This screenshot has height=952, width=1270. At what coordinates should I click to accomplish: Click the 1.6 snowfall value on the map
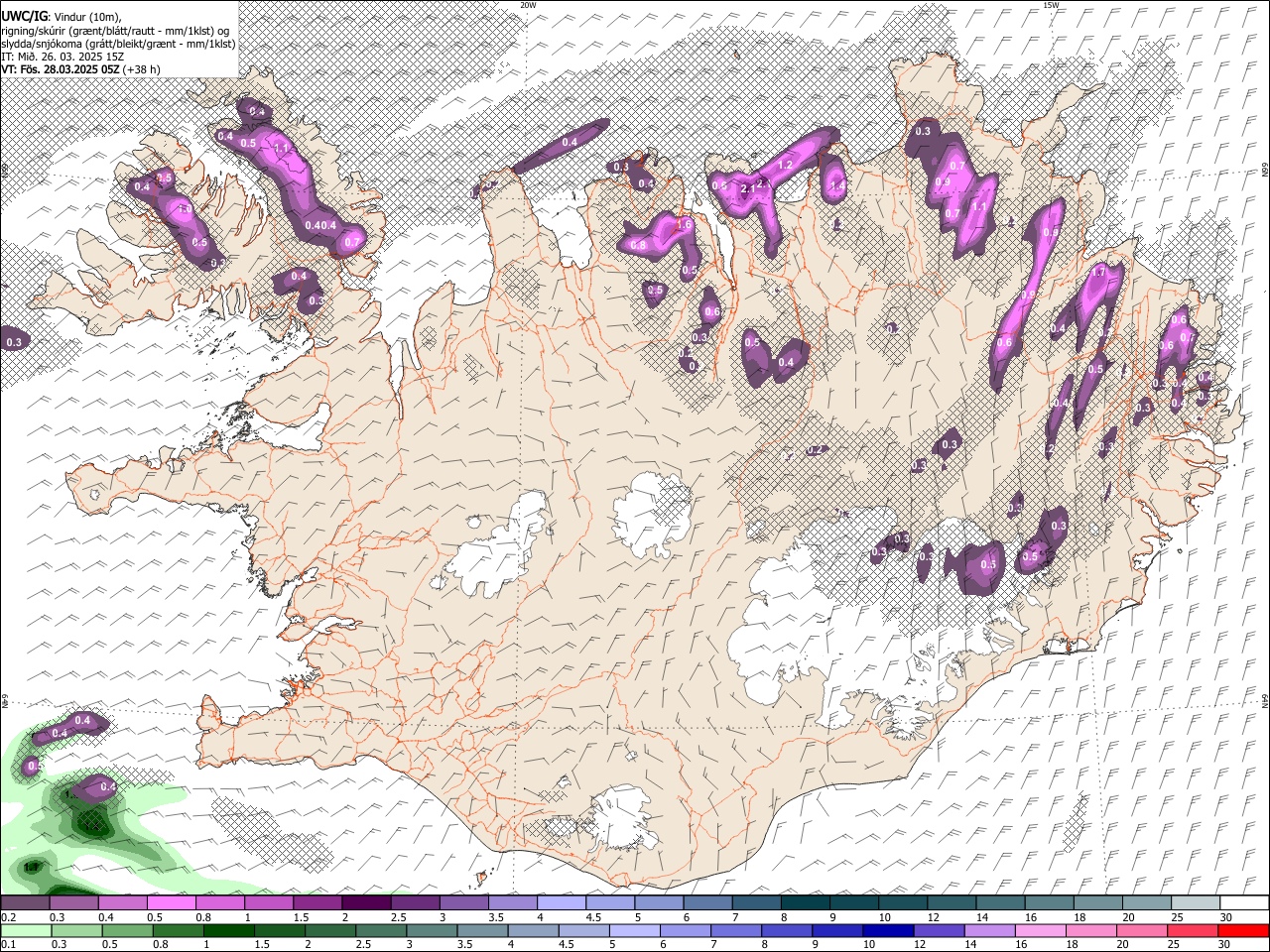(684, 225)
